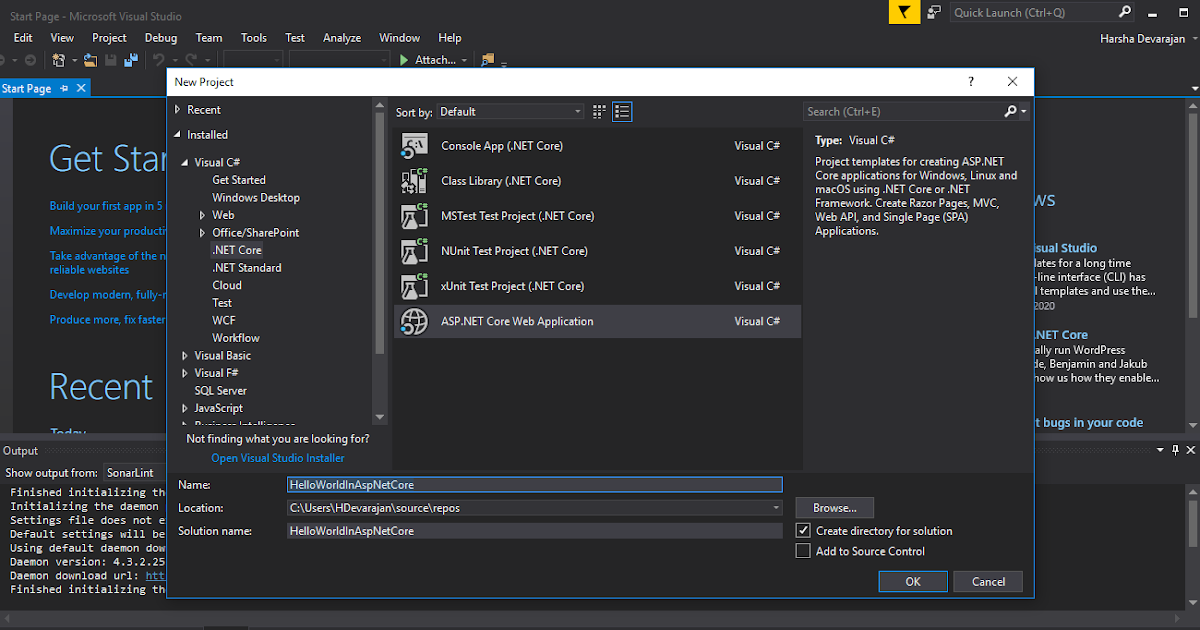Select the Start Page tab
Viewport: 1200px width, 630px height.
[27, 87]
